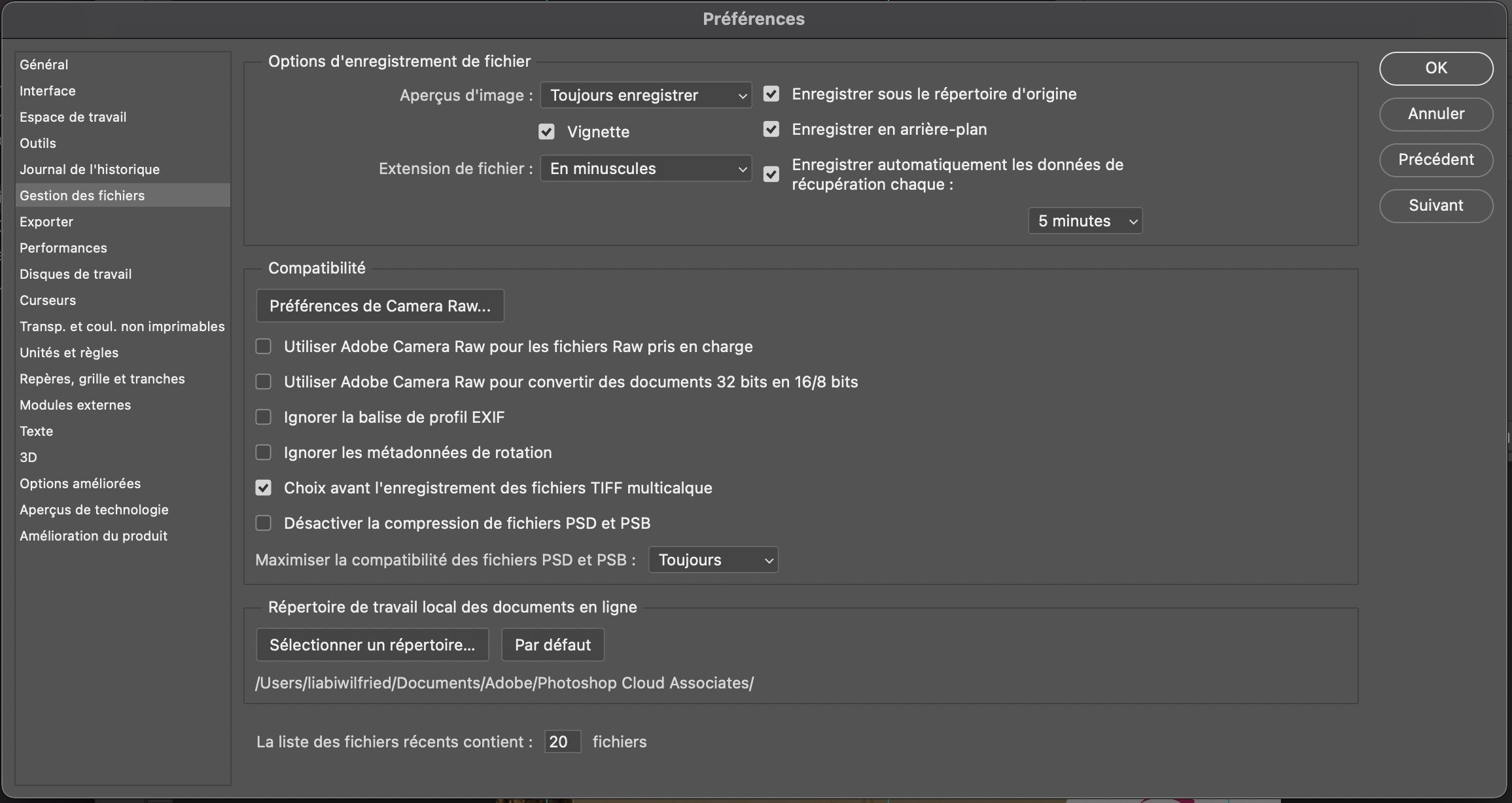Change the auto-recovery interval from '5 minutes'

point(1085,221)
